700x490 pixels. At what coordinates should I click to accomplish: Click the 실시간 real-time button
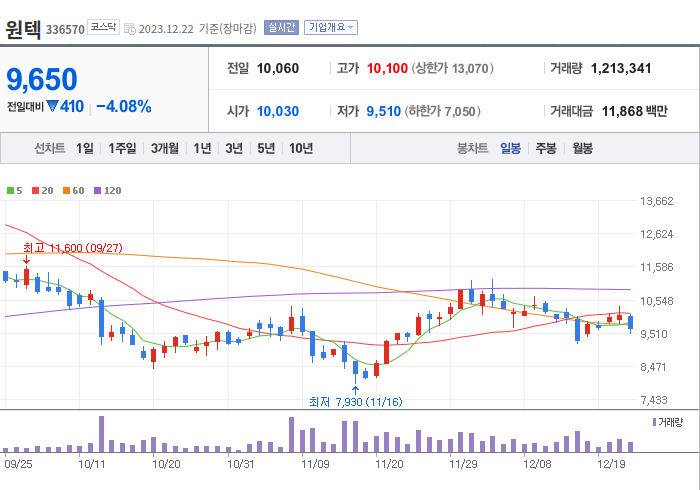point(281,28)
